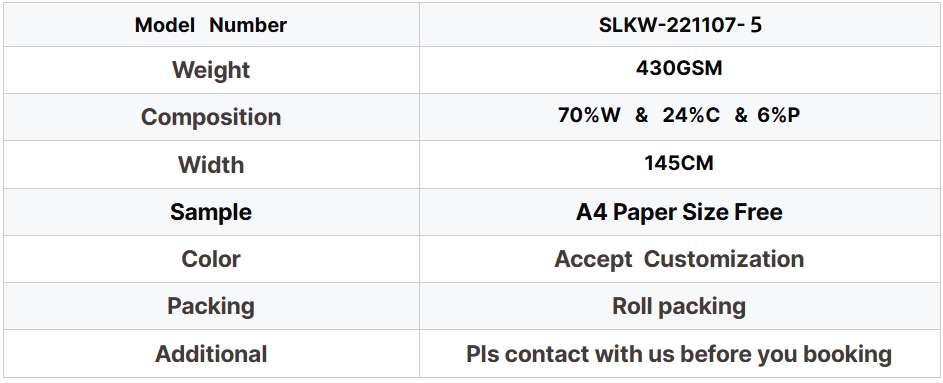Click the Weight row label
Image resolution: width=943 pixels, height=383 pixels.
(210, 70)
